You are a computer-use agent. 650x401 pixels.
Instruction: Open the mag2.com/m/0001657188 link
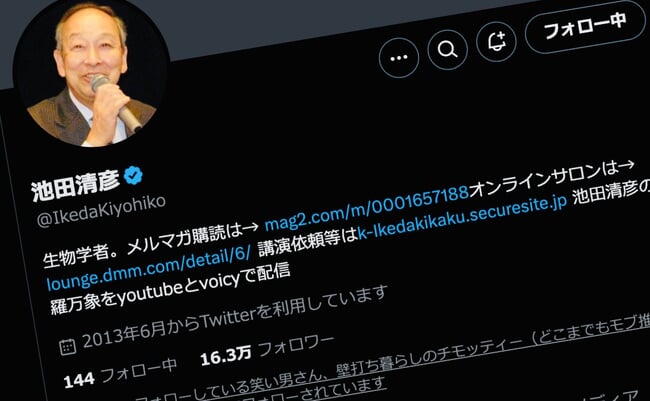click(366, 205)
